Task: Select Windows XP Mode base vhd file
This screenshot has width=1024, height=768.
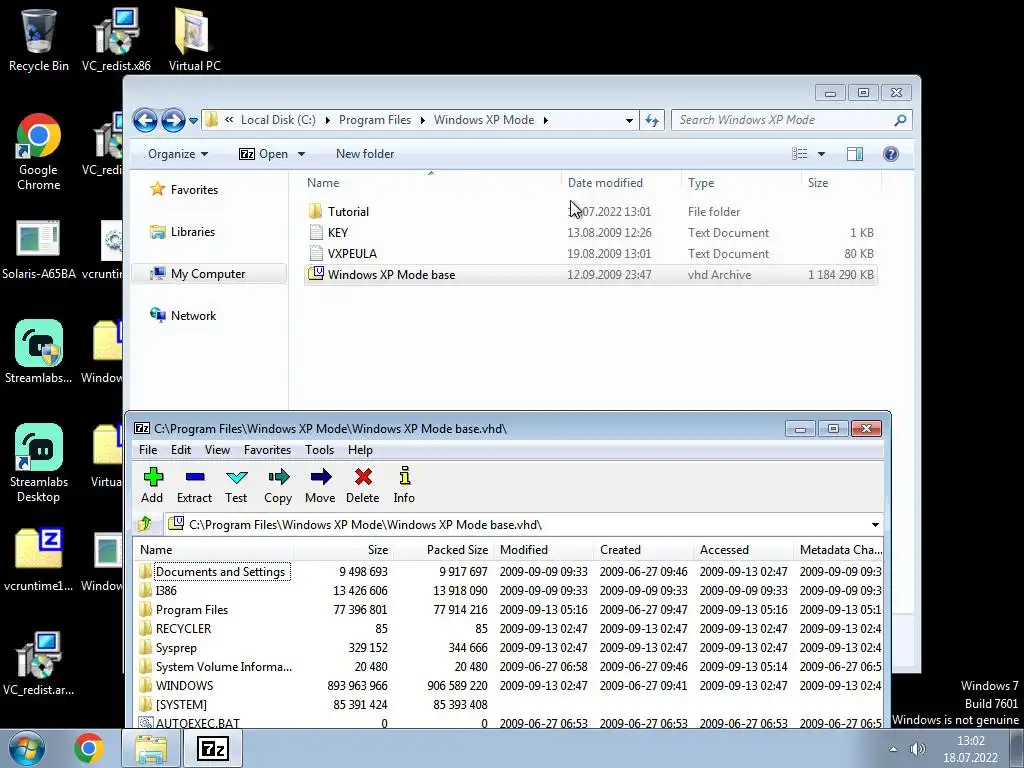Action: [x=590, y=274]
